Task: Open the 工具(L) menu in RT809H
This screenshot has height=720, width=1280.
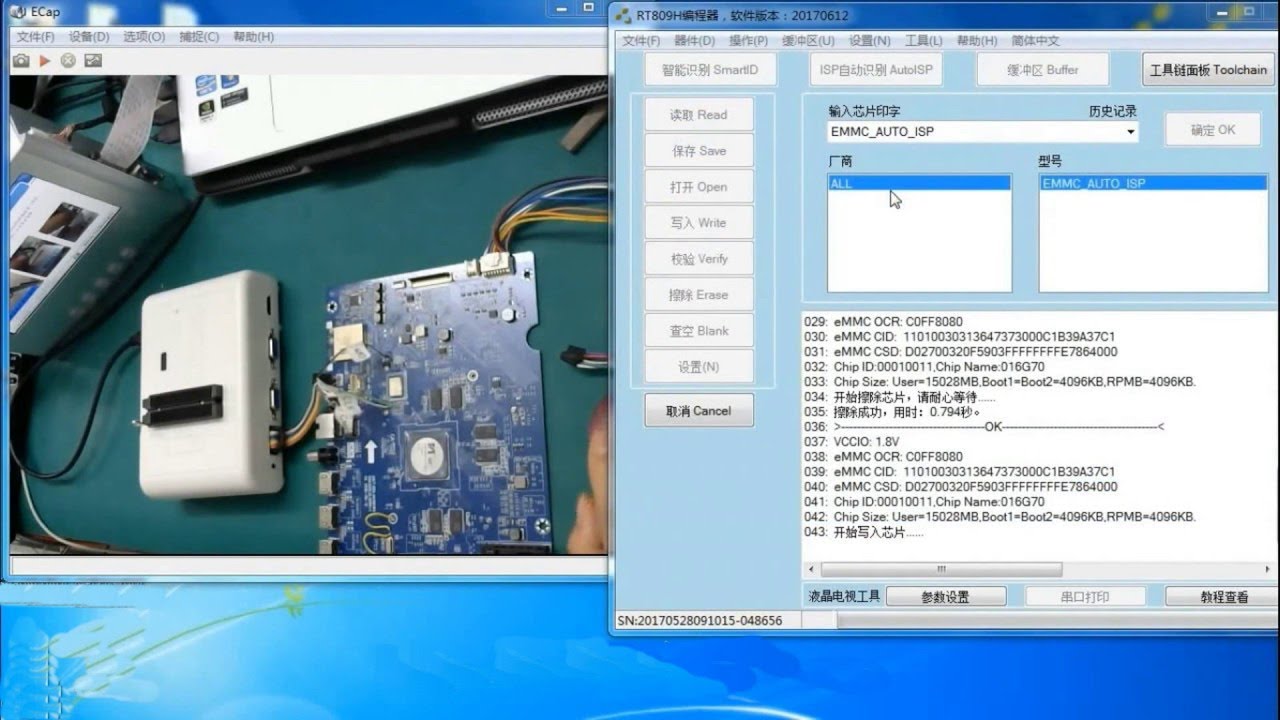Action: point(923,41)
